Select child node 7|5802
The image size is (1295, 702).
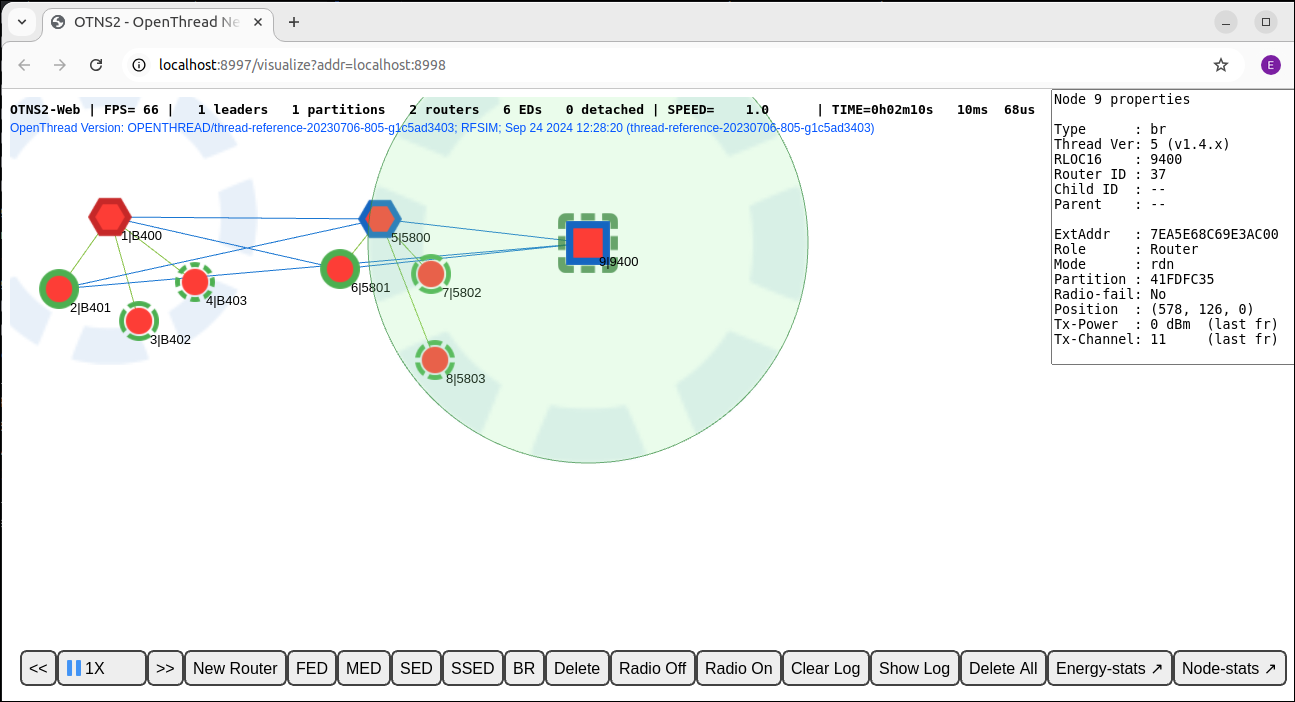pyautogui.click(x=430, y=273)
